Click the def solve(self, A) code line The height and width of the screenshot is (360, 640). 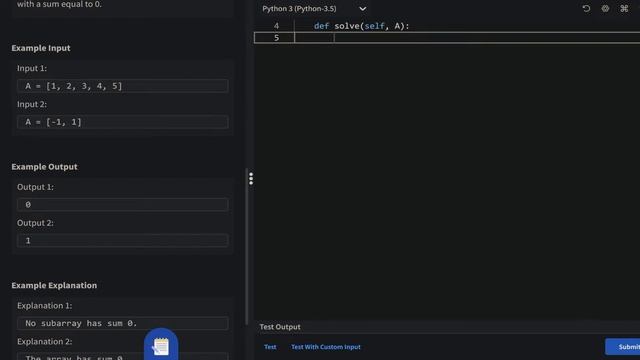[x=361, y=26]
